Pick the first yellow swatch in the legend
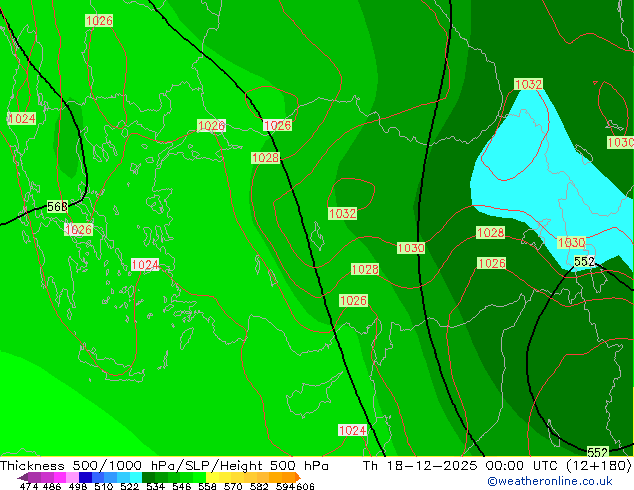 click(212, 477)
